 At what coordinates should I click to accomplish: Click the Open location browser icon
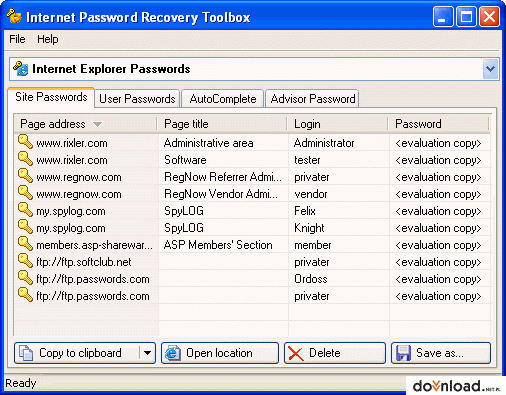coord(173,353)
